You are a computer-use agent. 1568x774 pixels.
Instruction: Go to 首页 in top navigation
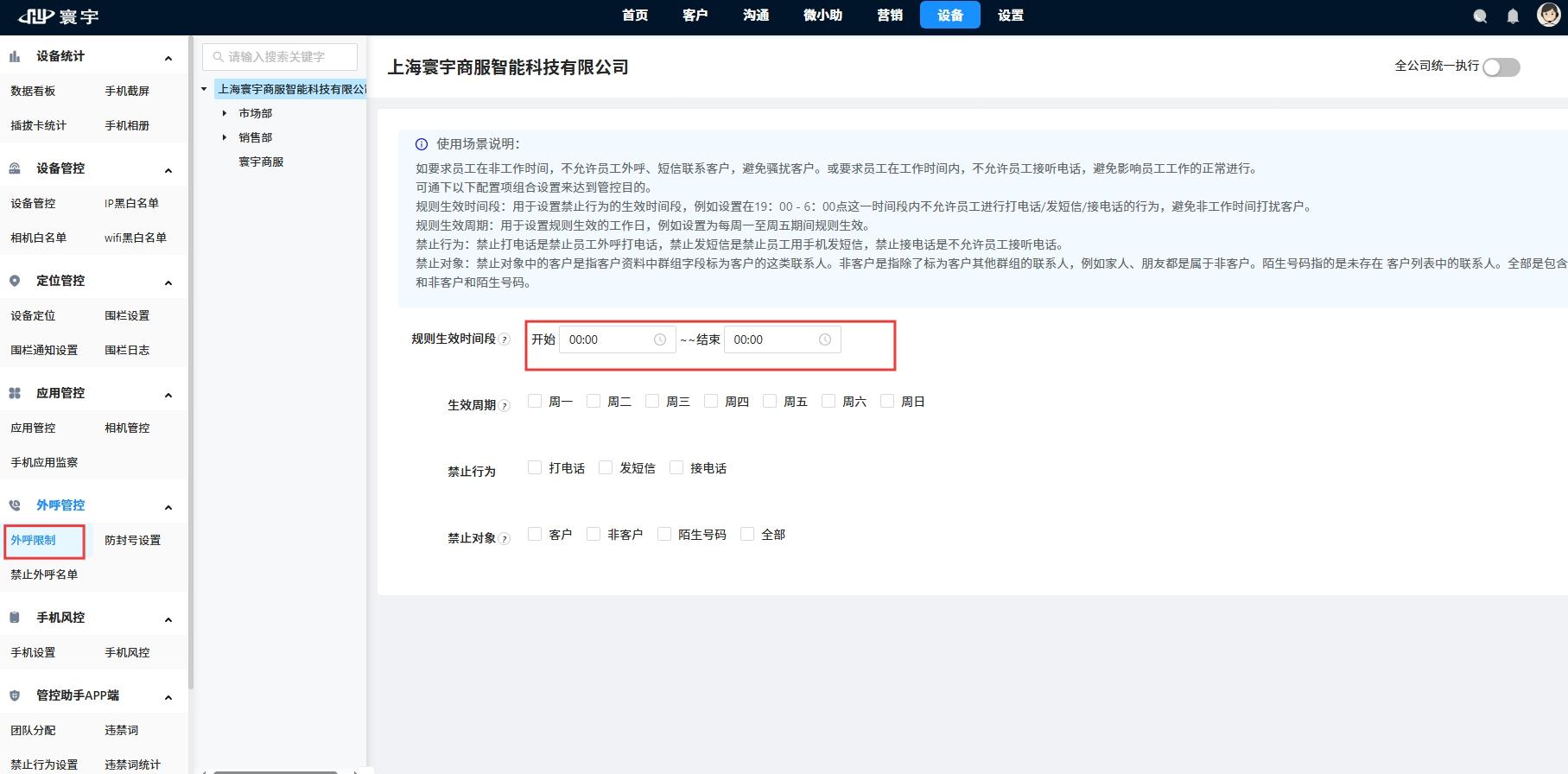pyautogui.click(x=635, y=16)
